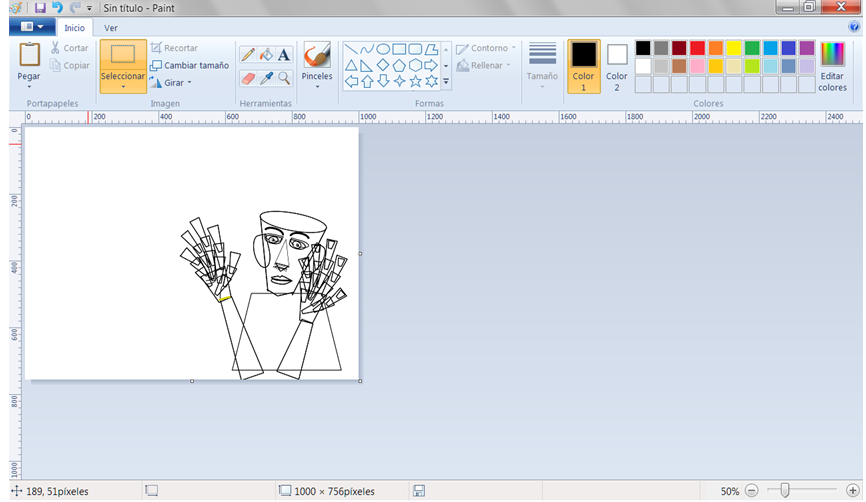Click the zoom out minus button
Viewport: 866px width, 502px height.
pyautogui.click(x=751, y=490)
